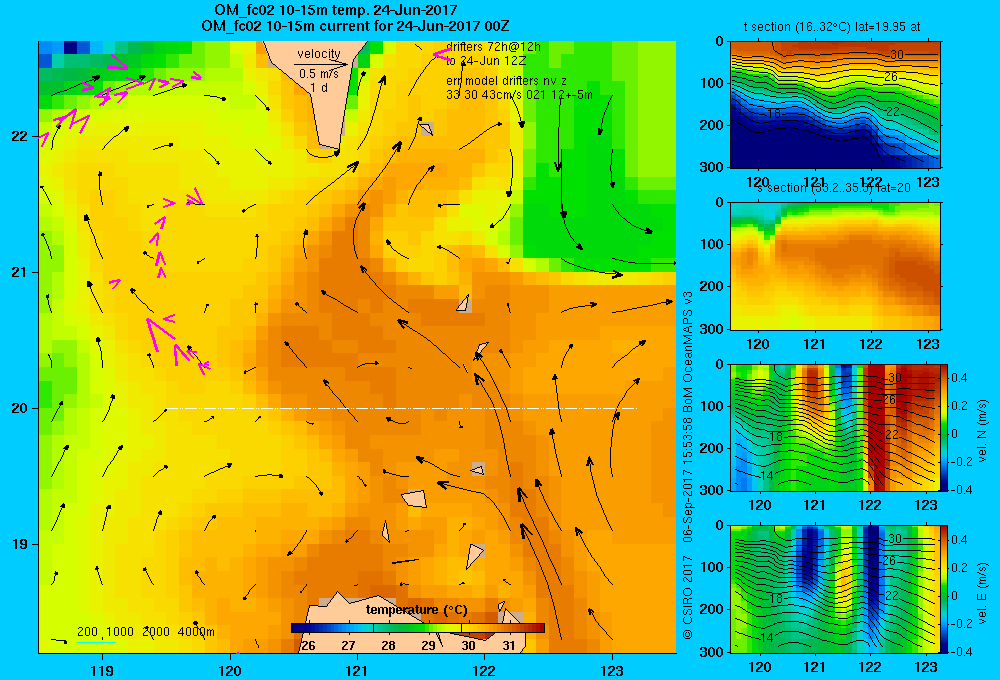The image size is (1000, 680).
Task: Open the salinity section plot panel
Action: tap(835, 266)
